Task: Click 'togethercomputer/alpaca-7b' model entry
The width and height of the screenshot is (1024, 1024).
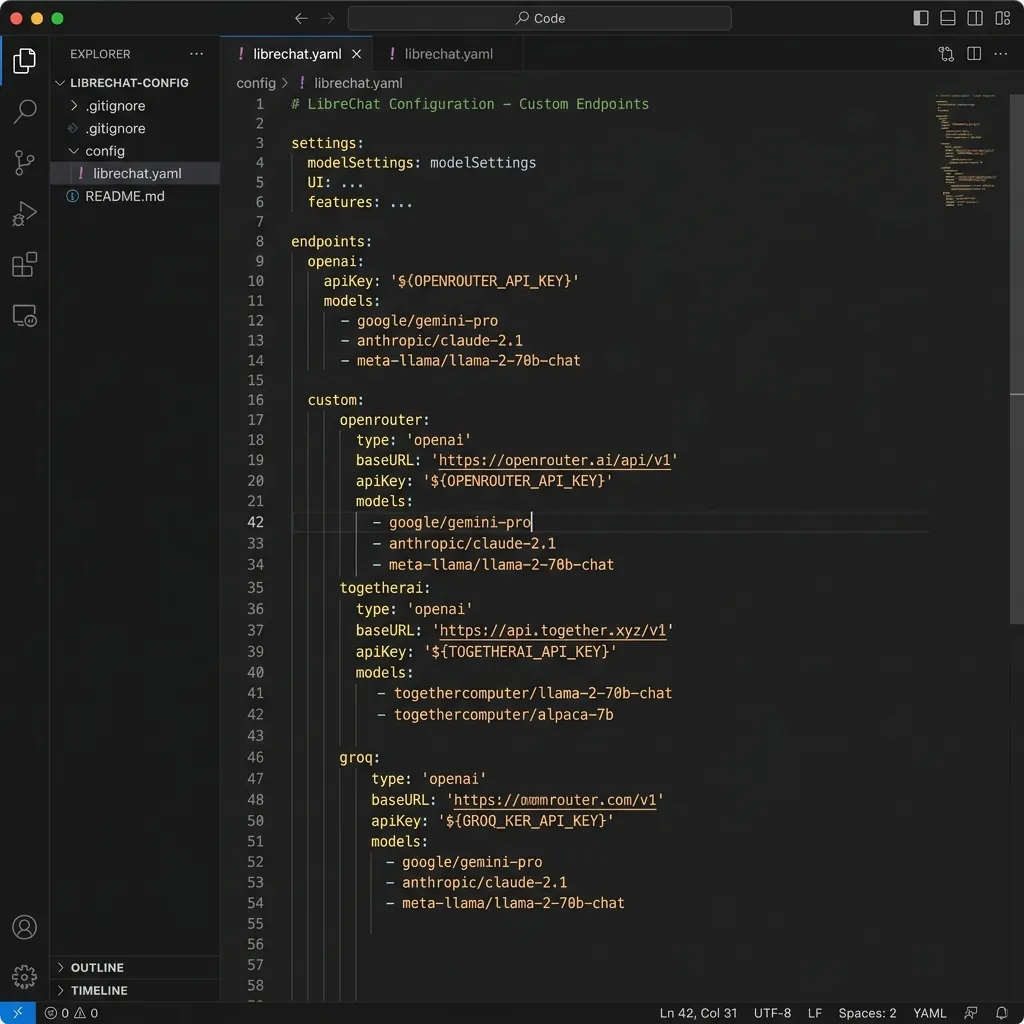Action: pyautogui.click(x=504, y=714)
